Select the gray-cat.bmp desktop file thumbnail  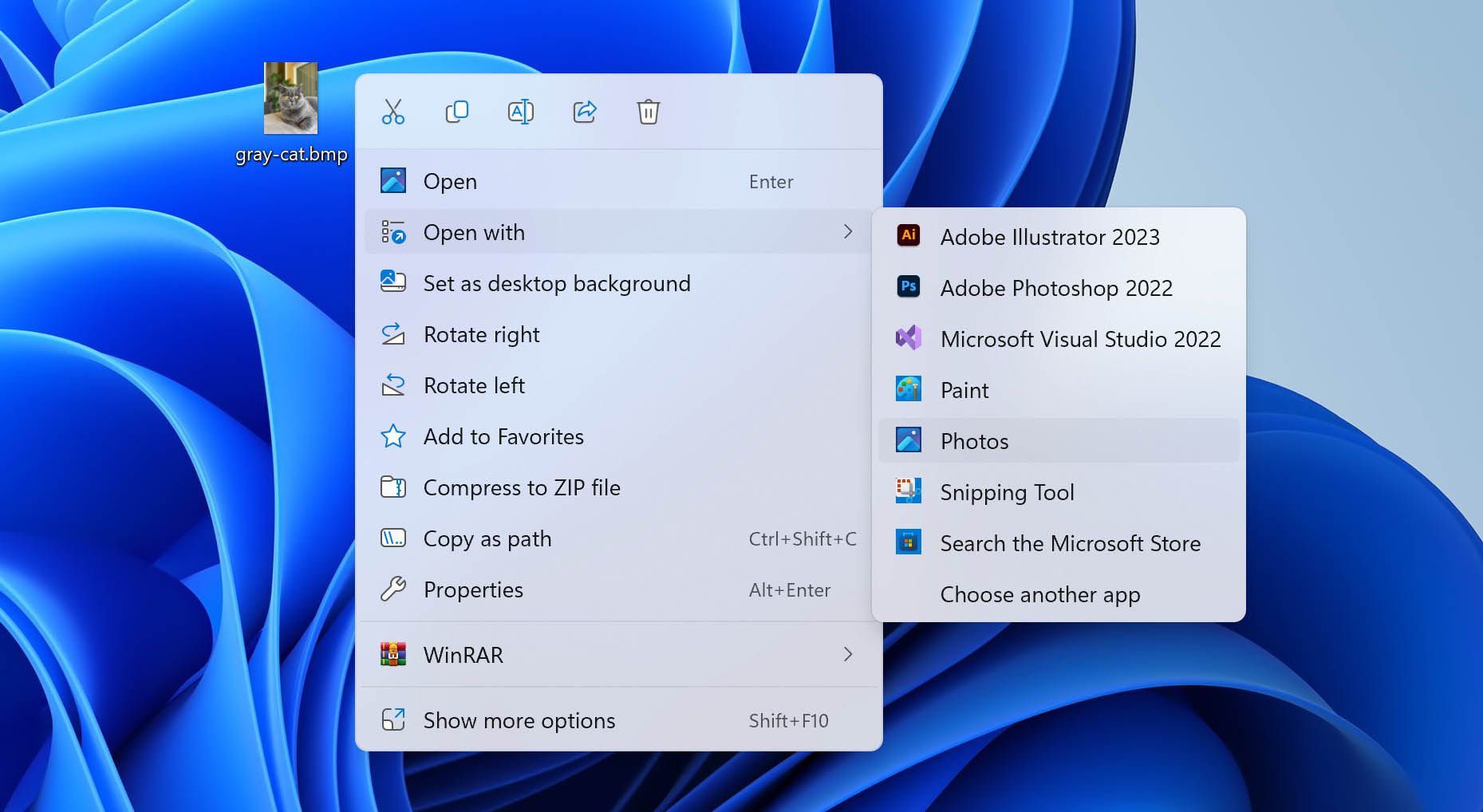(291, 98)
